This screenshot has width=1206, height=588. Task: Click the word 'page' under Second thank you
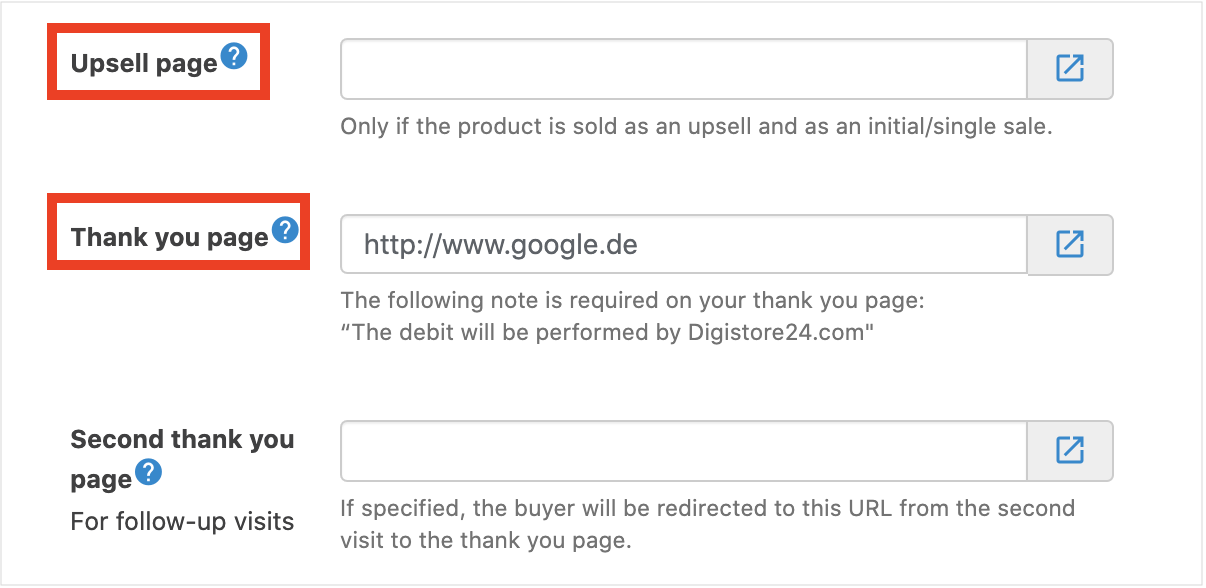point(101,480)
